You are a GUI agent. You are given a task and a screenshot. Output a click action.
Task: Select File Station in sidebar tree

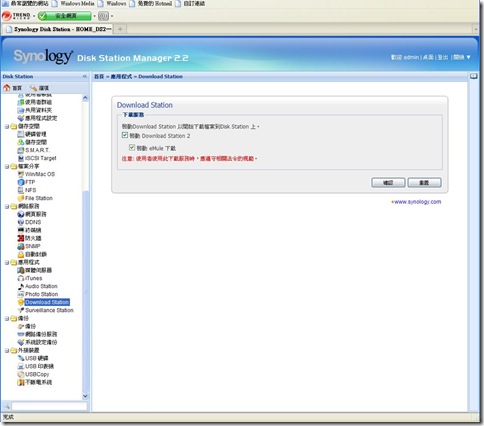point(39,198)
